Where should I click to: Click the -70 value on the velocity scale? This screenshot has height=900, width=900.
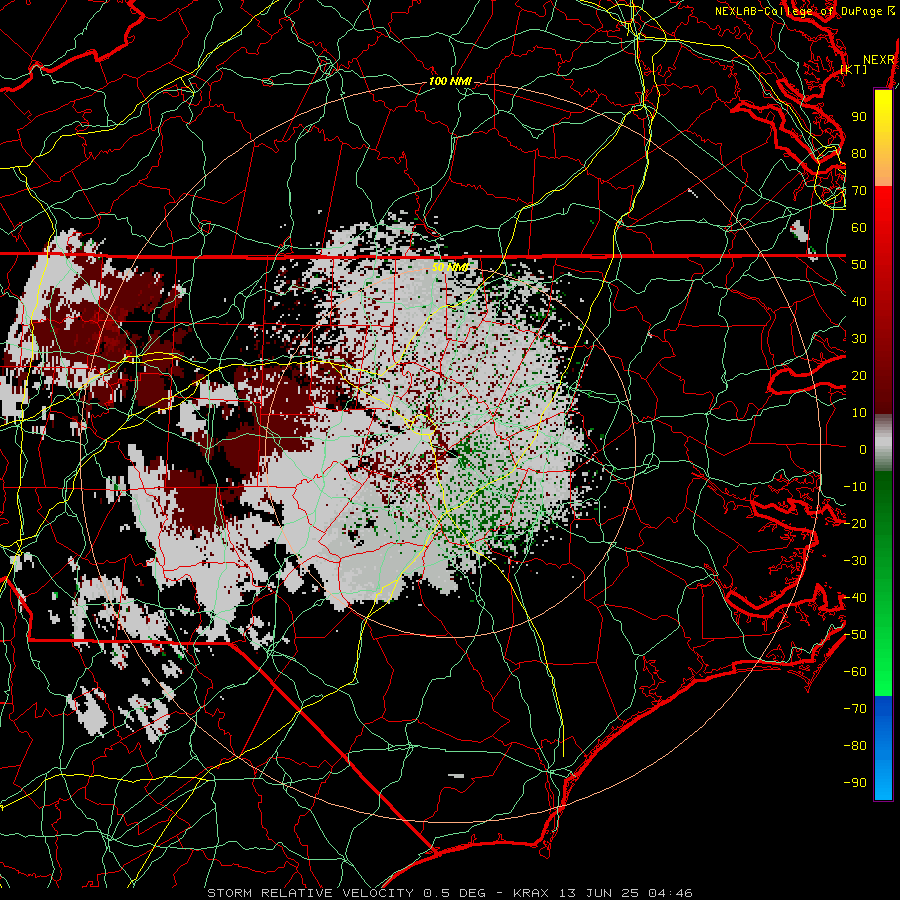click(x=855, y=709)
